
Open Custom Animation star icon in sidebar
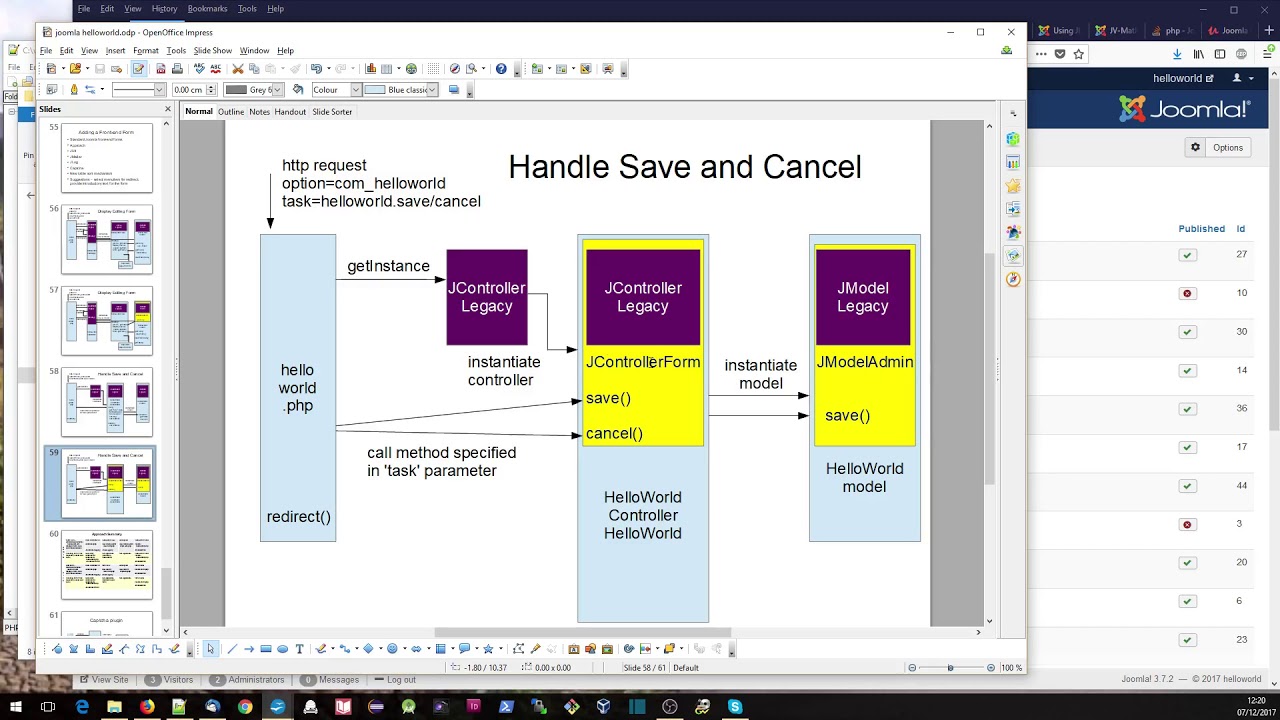coord(1013,186)
